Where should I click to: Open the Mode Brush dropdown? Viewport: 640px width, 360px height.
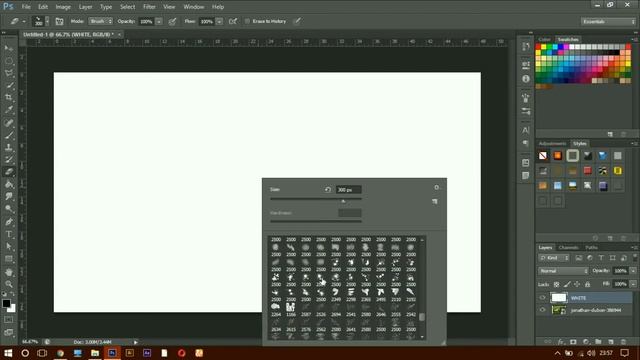(100, 21)
